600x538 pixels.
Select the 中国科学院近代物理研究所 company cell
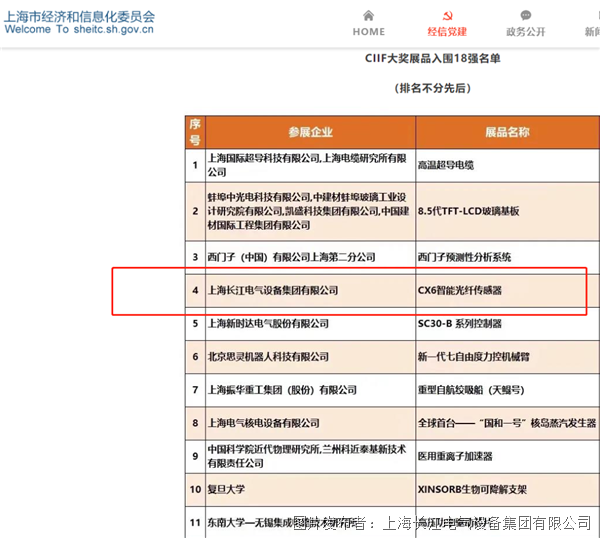[x=310, y=456]
